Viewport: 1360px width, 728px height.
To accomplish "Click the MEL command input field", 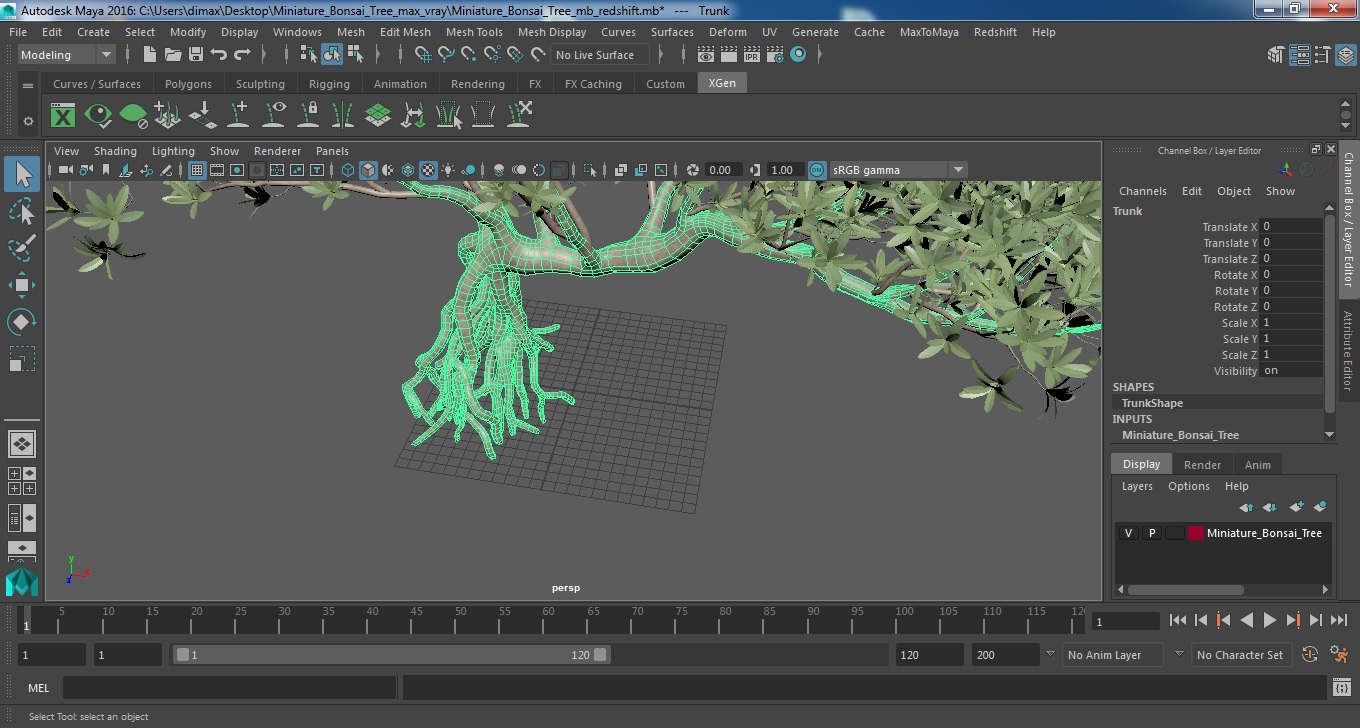I will (x=230, y=688).
